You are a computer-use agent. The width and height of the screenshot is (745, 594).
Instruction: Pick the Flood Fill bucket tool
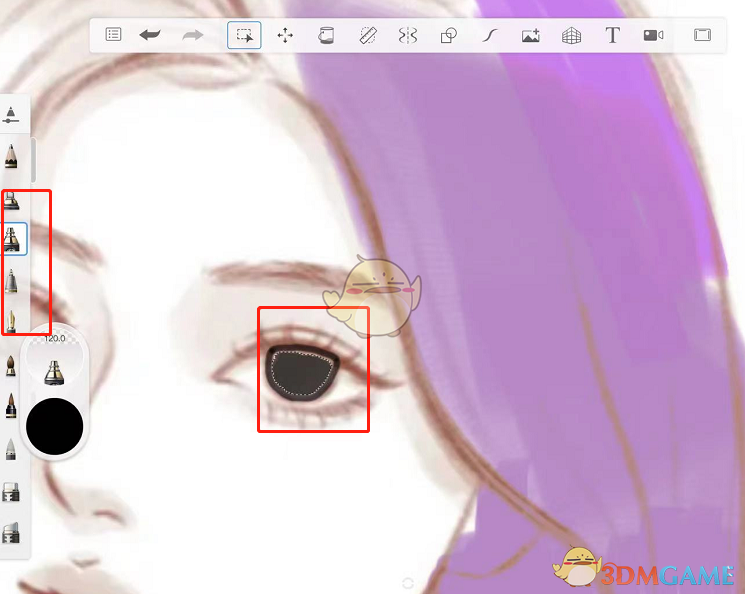[326, 35]
